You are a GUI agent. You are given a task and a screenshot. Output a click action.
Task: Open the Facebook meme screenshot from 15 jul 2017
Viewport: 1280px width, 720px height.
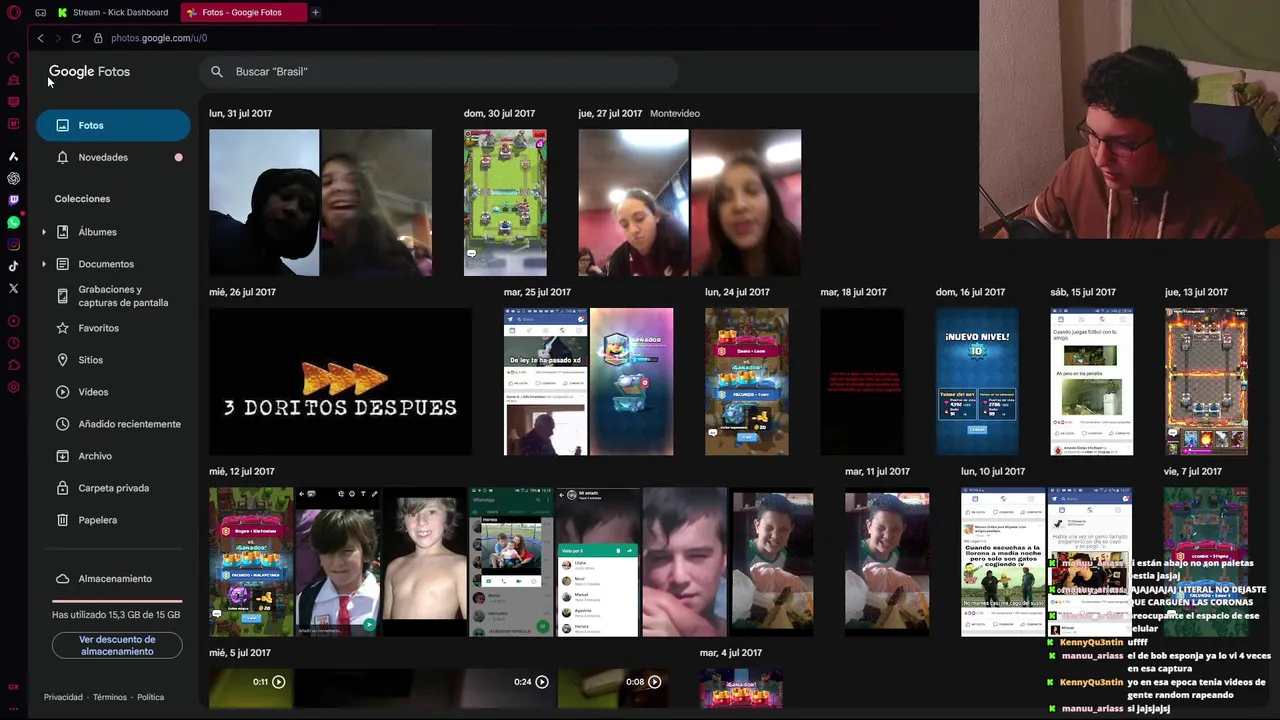(x=1092, y=382)
